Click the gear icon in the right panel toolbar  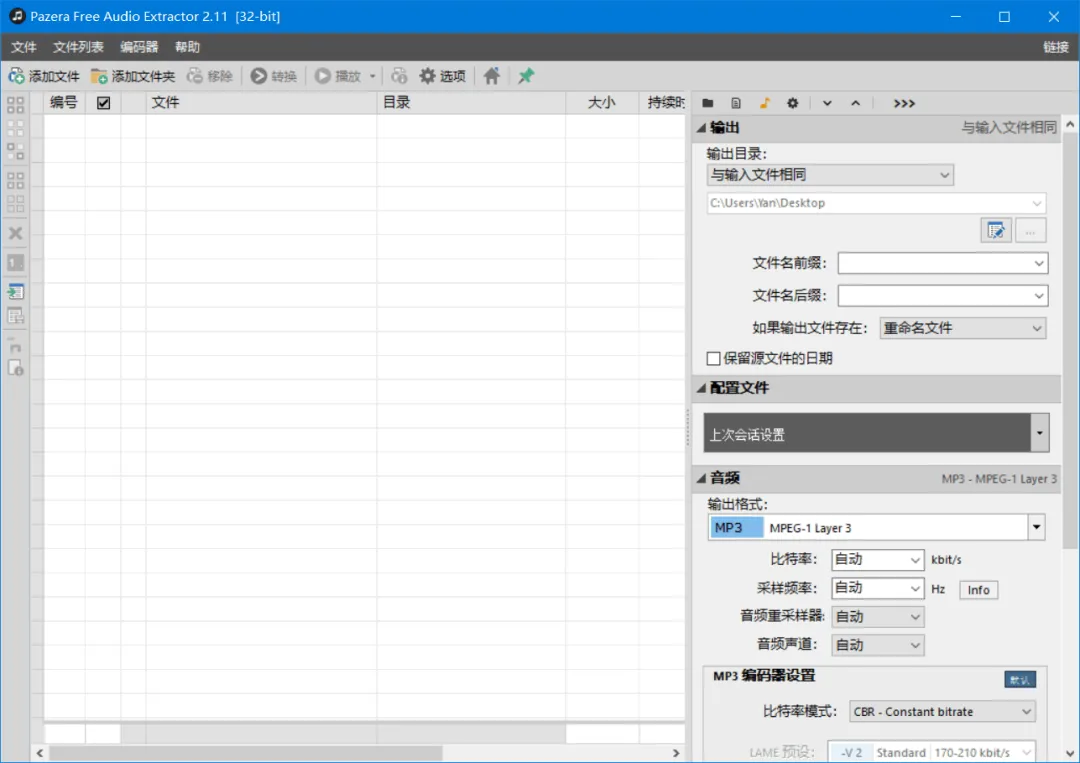(793, 103)
